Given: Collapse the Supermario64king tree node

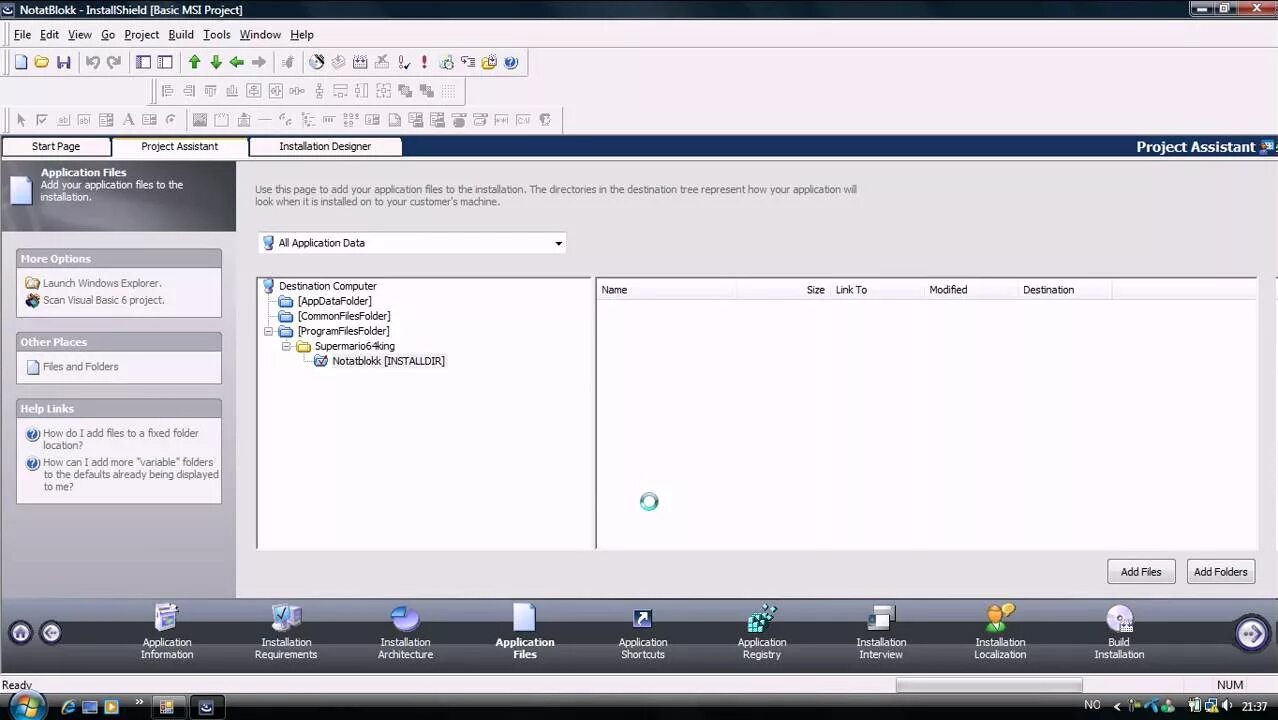Looking at the screenshot, I should (286, 346).
